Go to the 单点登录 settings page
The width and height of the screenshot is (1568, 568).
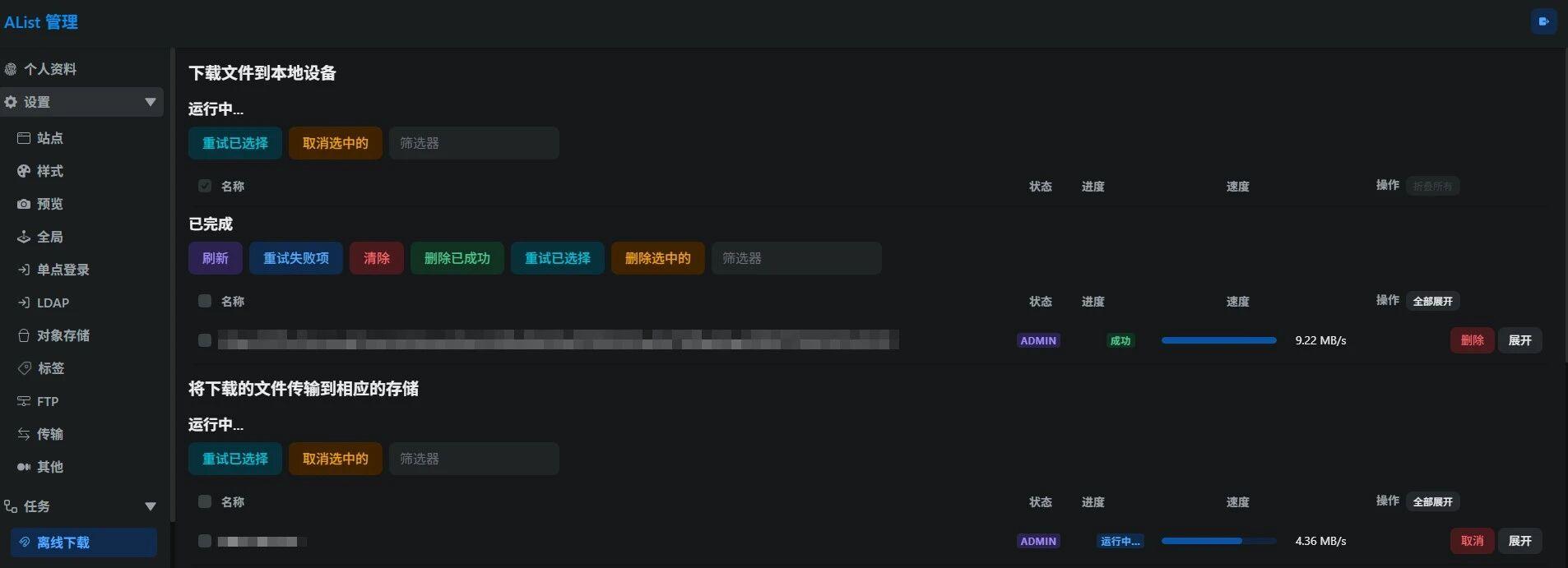(x=63, y=270)
